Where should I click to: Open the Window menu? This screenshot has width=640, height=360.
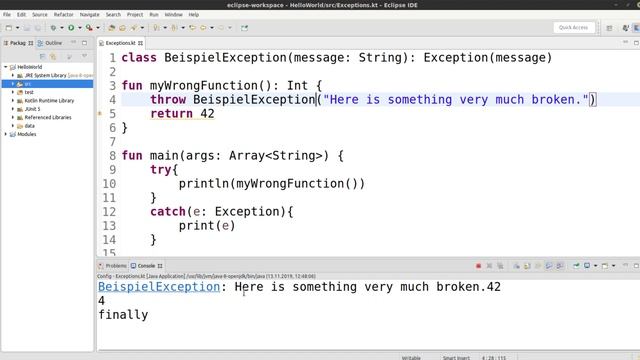(173, 14)
